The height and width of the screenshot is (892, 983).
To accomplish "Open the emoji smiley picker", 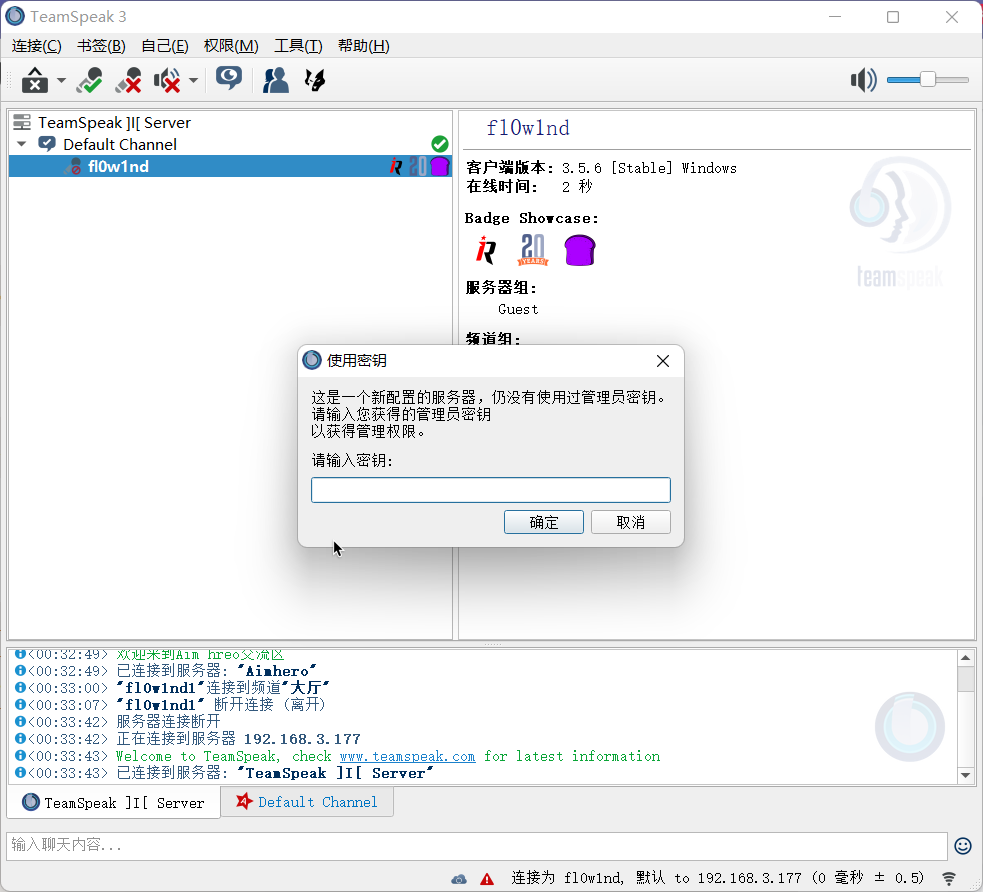I will coord(963,846).
